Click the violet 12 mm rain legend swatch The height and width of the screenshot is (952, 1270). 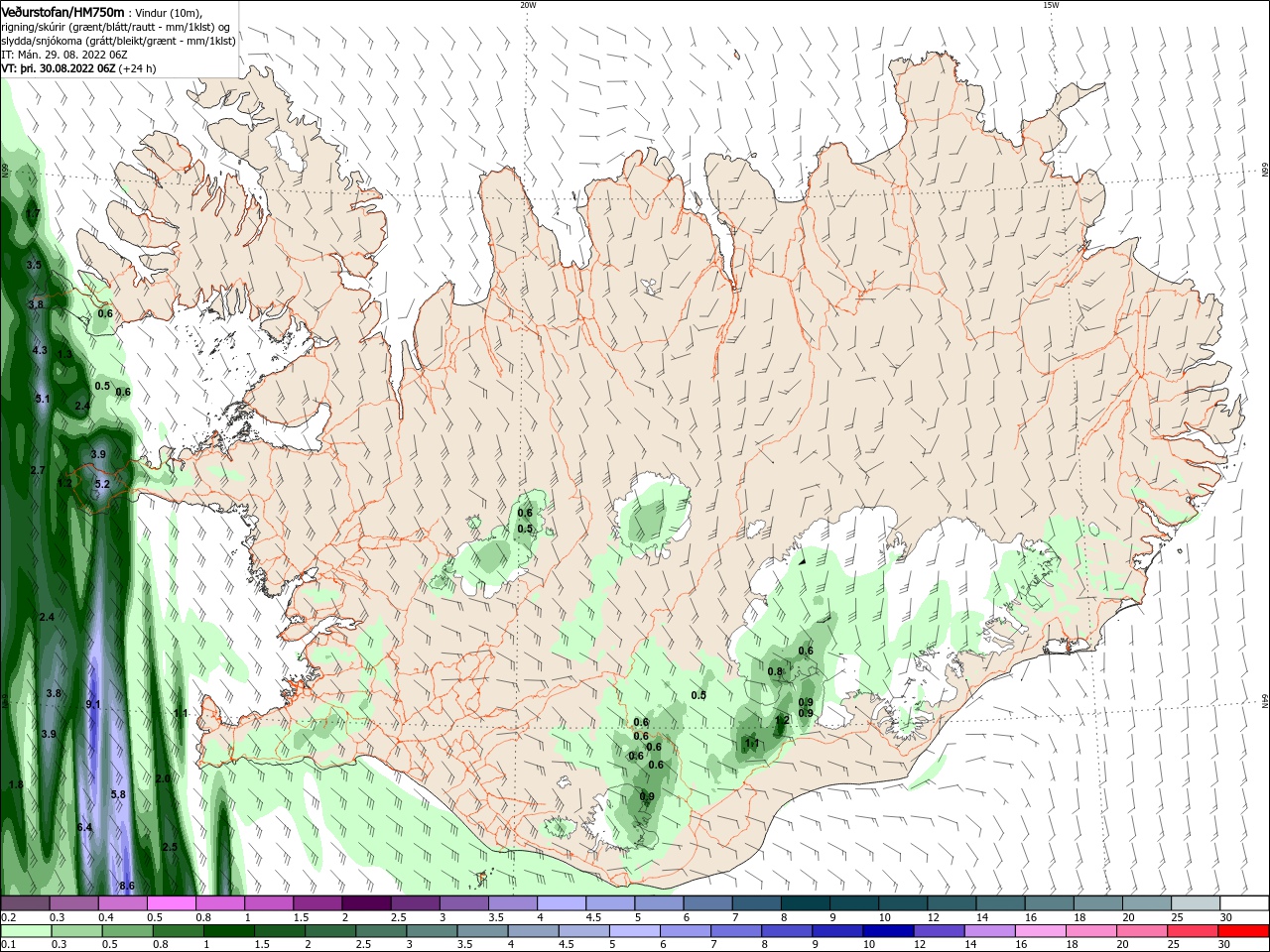coord(938,931)
